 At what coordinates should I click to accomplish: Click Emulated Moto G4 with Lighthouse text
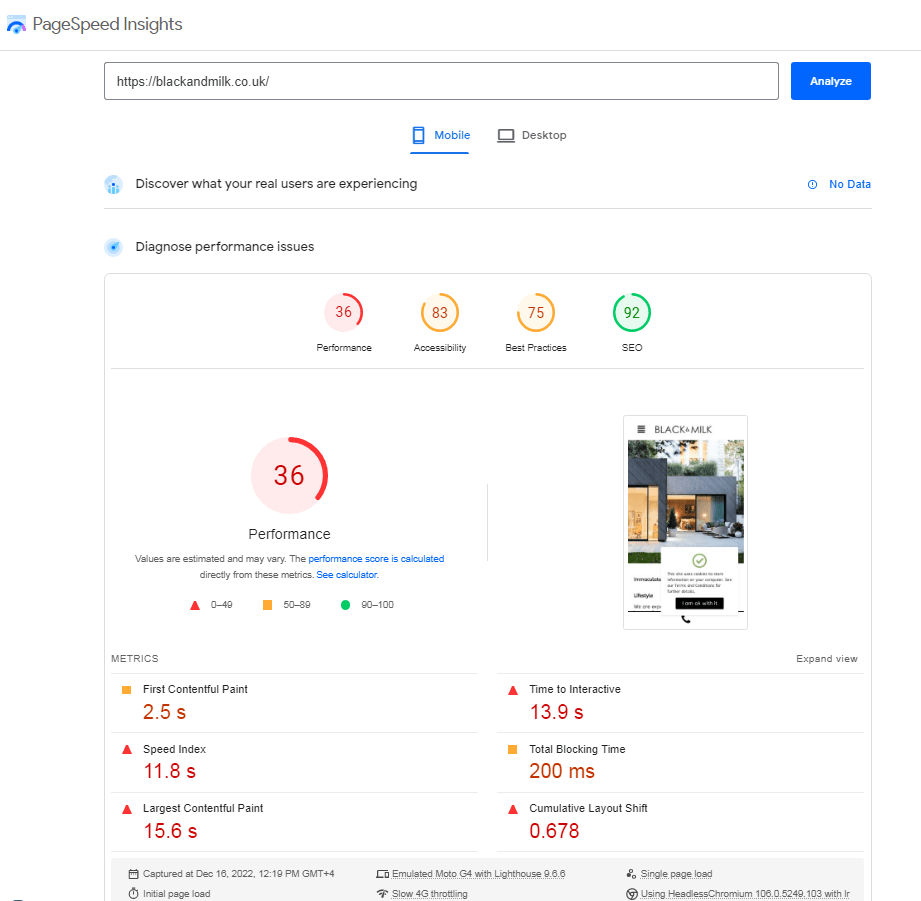click(x=478, y=874)
